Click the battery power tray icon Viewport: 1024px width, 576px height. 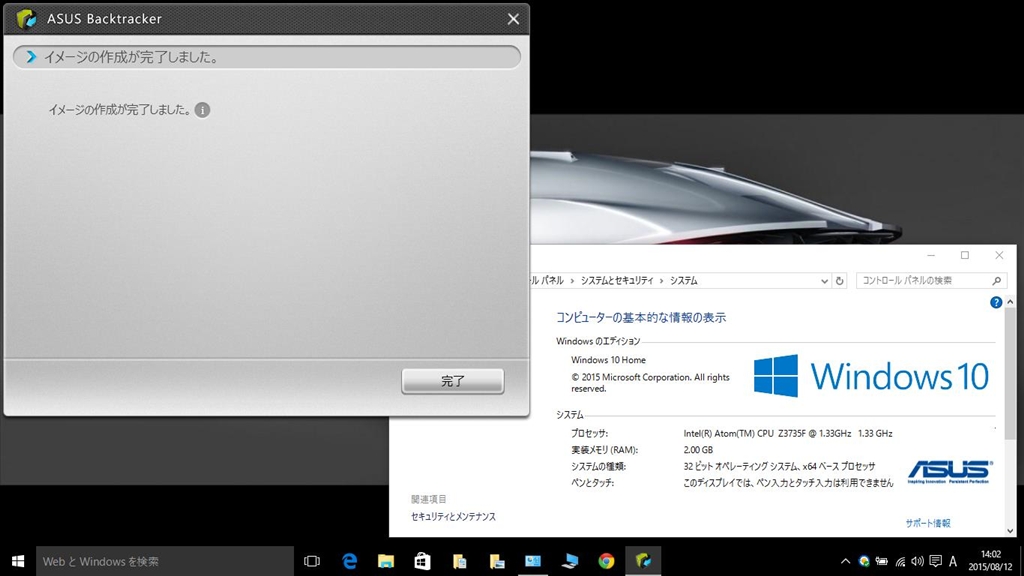(x=882, y=561)
